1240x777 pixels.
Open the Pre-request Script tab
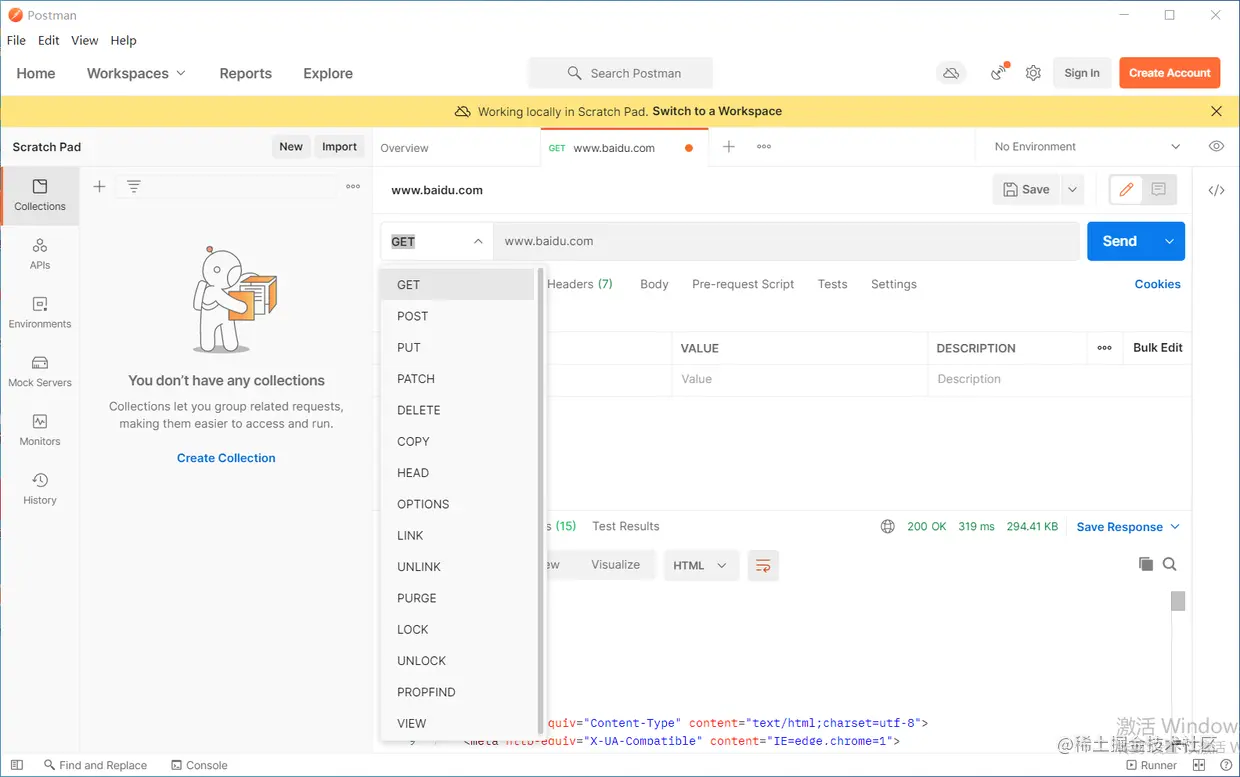[x=743, y=284]
